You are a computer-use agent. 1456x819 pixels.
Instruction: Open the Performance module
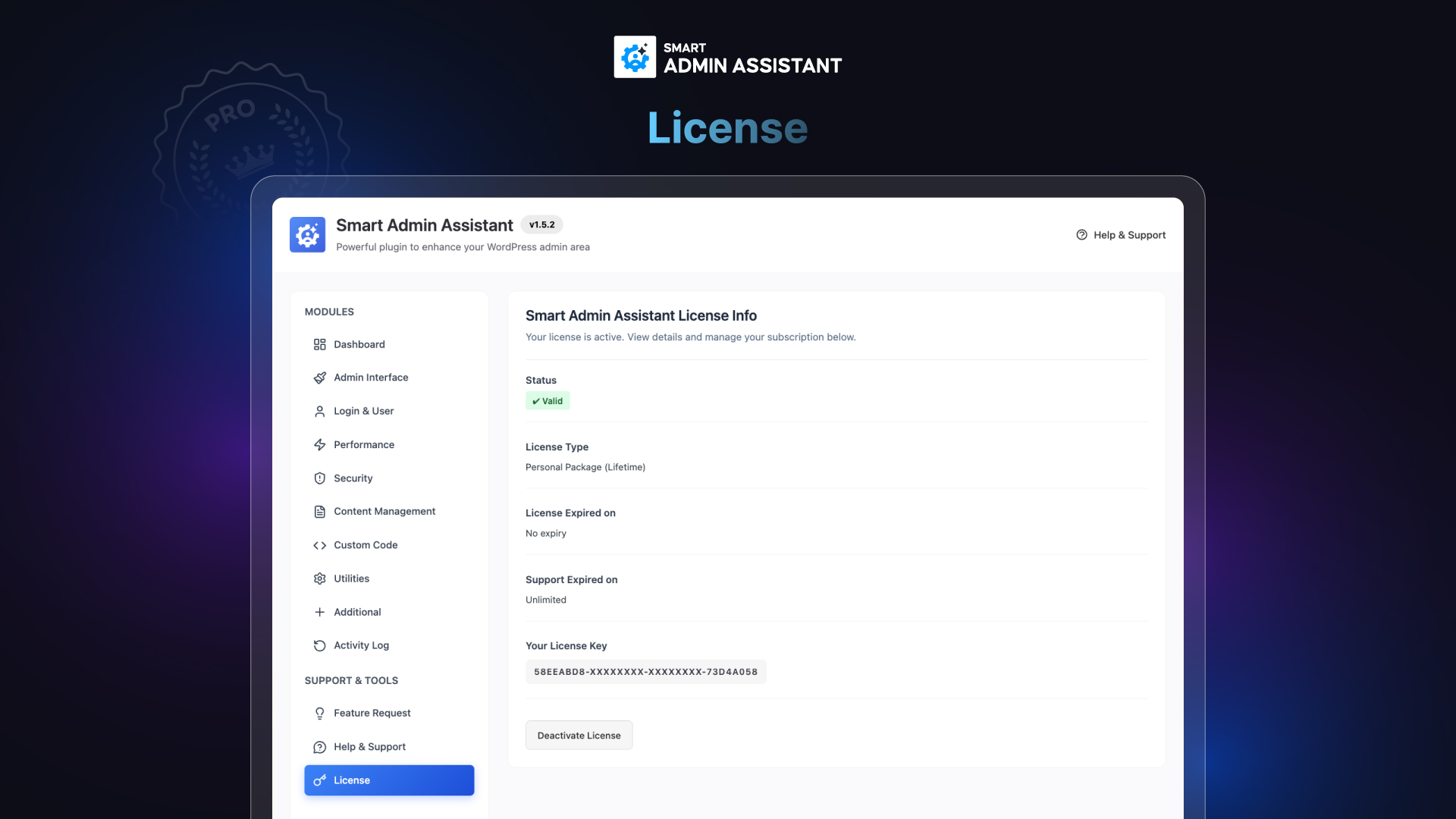tap(389, 444)
